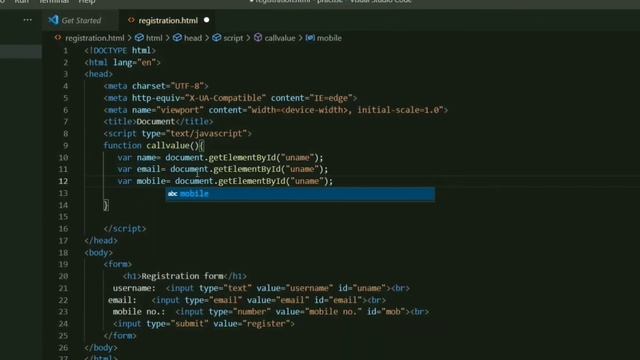Click the <!DOCTYPE html> line
Screen dimensions: 640x360
click(x=120, y=51)
